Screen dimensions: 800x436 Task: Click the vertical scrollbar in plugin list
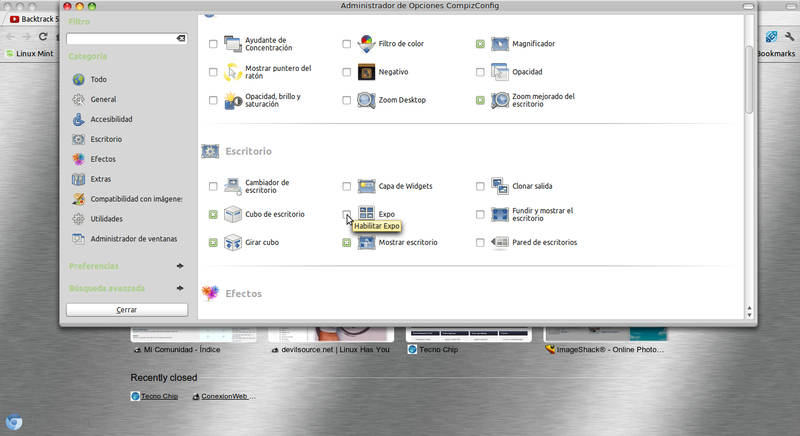749,80
